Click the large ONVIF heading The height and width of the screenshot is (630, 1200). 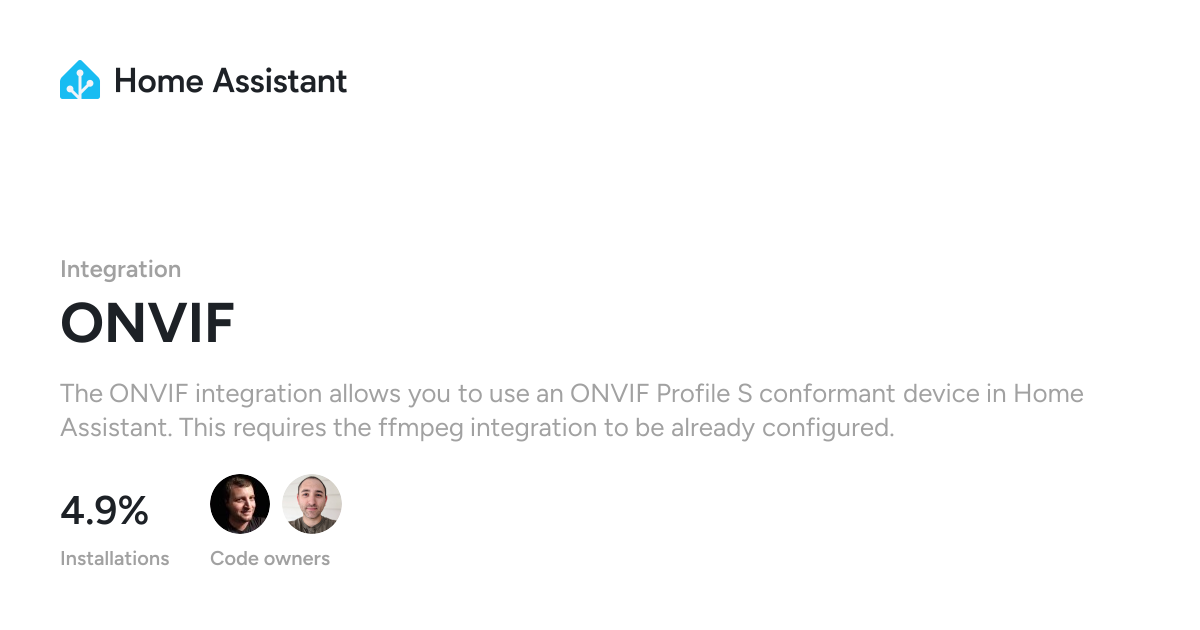[147, 323]
